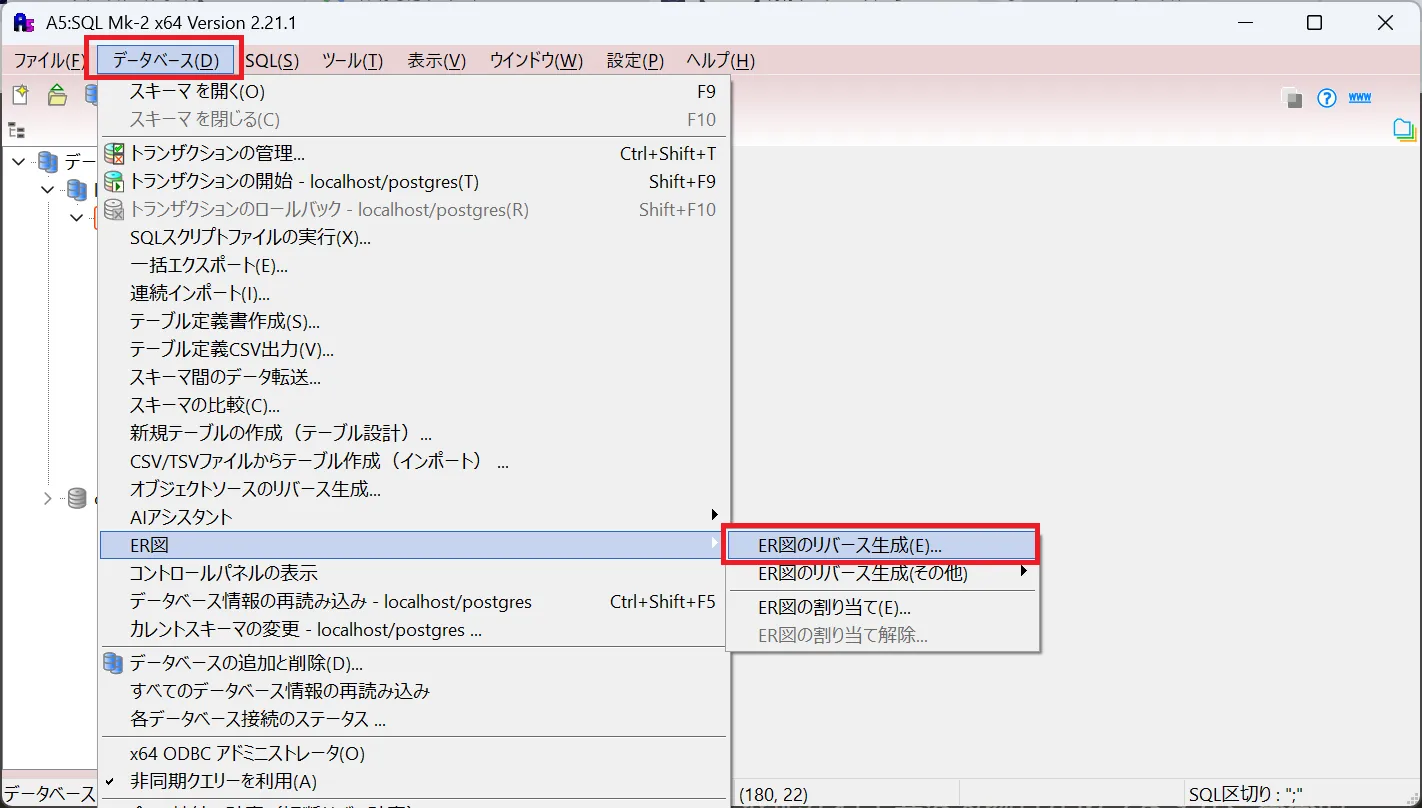This screenshot has height=808, width=1422.
Task: Expand the ER図 submenu
Action: (x=414, y=545)
